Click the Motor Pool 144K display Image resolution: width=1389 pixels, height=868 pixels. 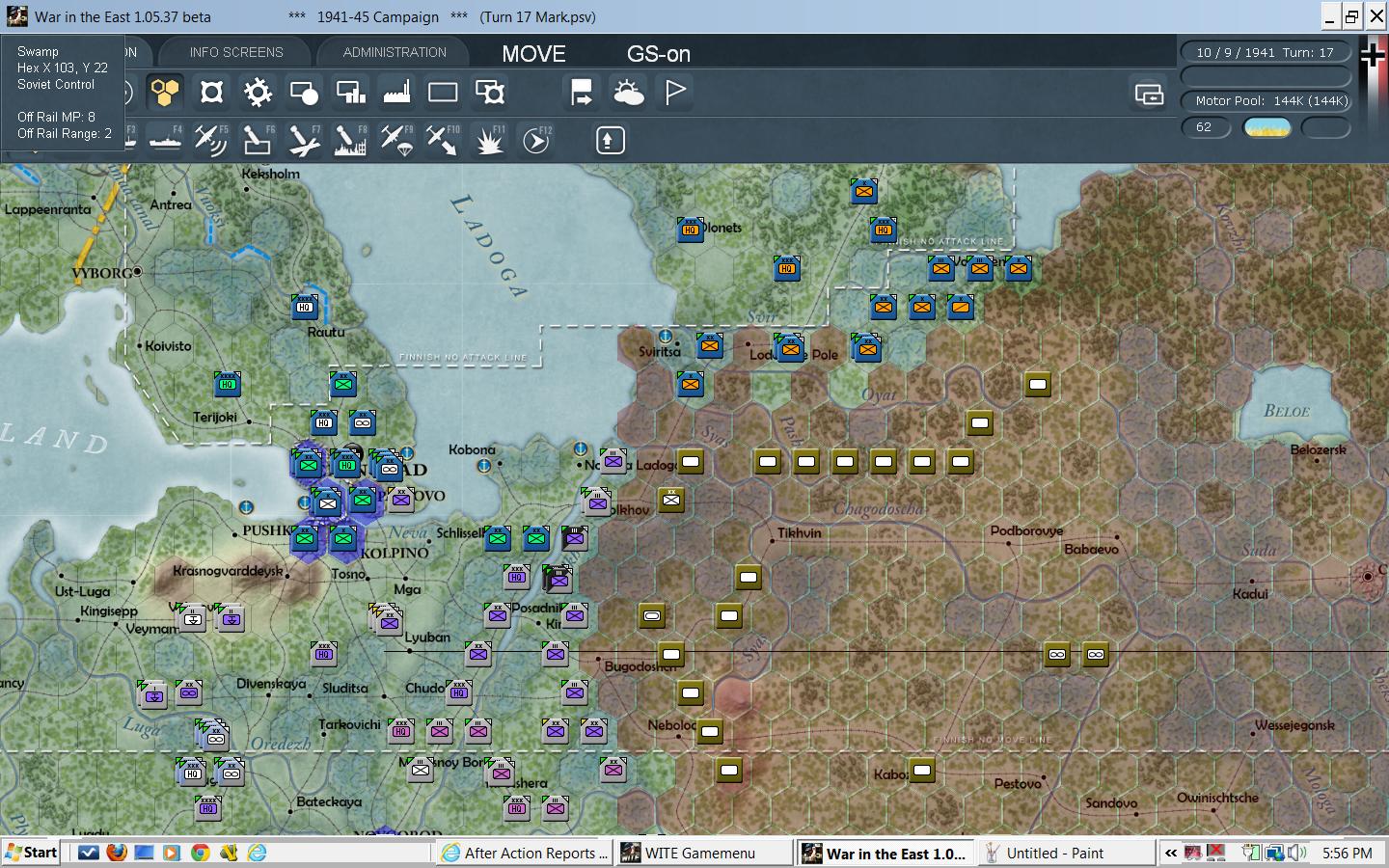coord(1267,100)
